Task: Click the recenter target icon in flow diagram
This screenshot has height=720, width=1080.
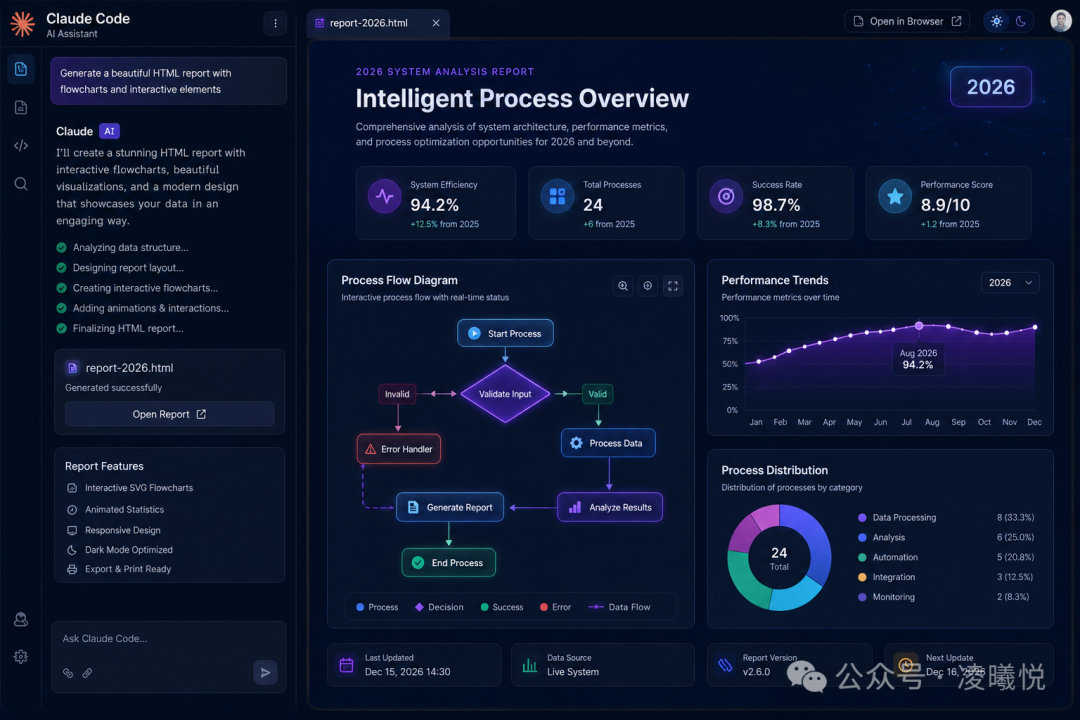Action: 647,286
